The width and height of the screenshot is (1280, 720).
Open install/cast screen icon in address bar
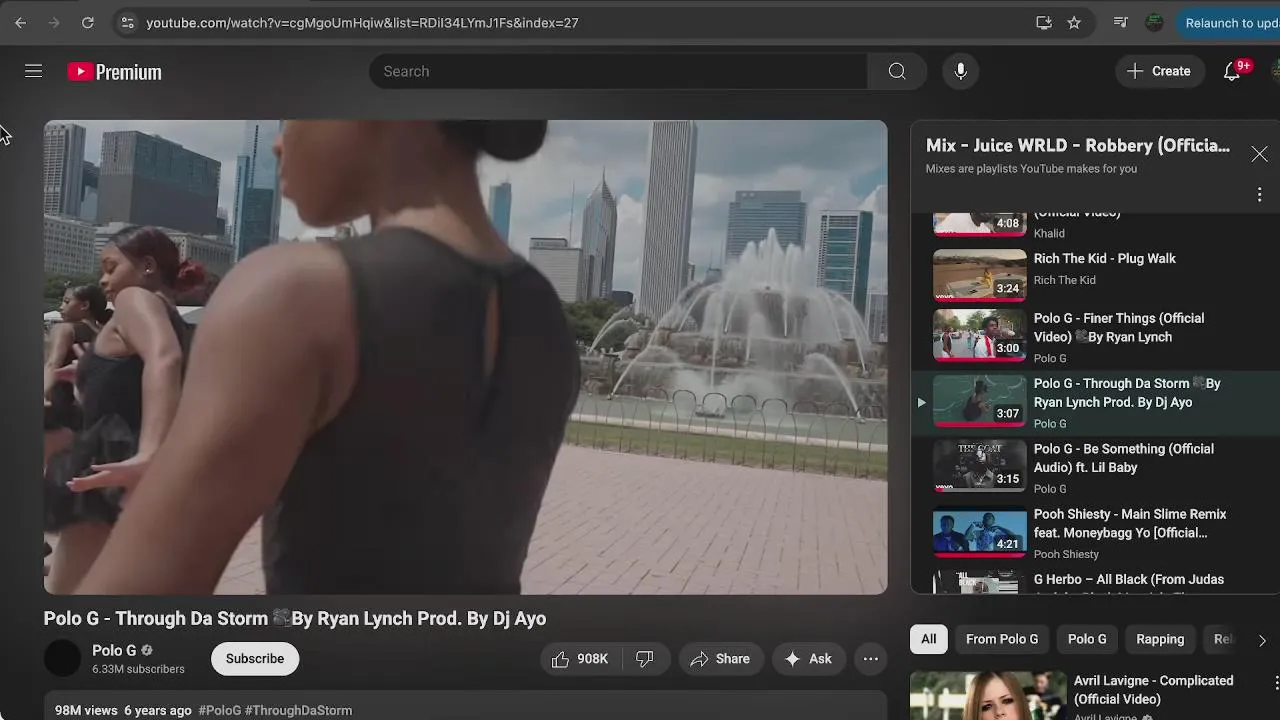[x=1044, y=22]
